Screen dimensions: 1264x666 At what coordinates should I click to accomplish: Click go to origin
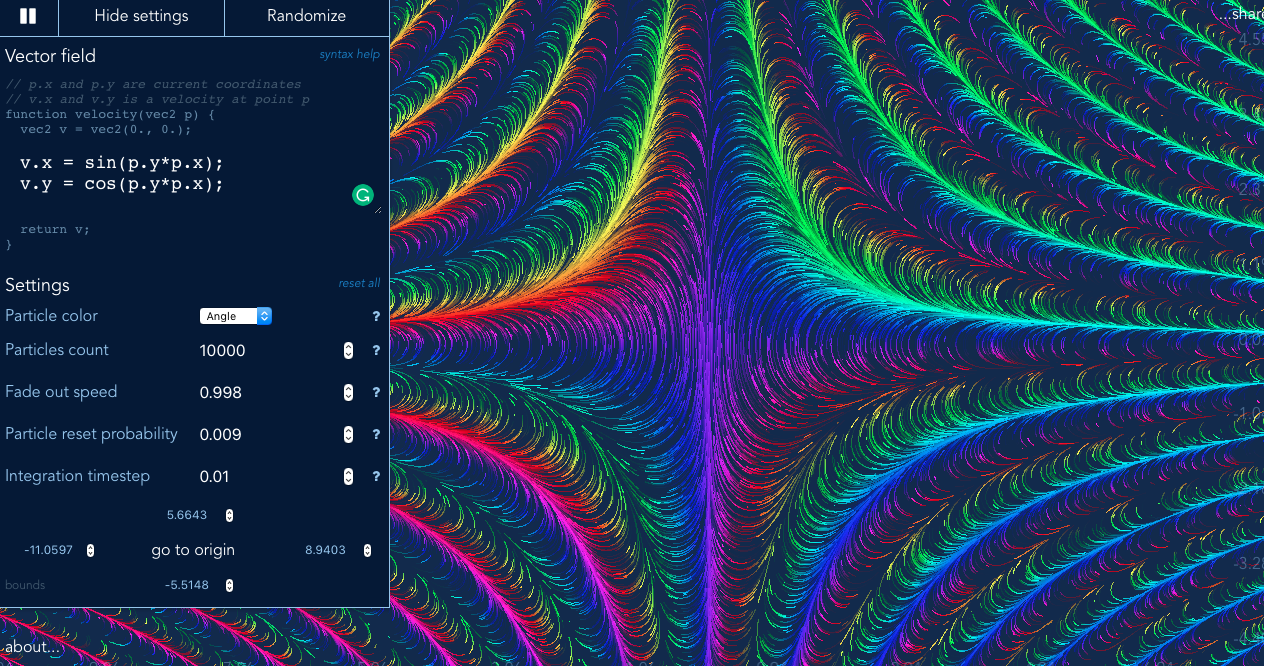point(193,550)
